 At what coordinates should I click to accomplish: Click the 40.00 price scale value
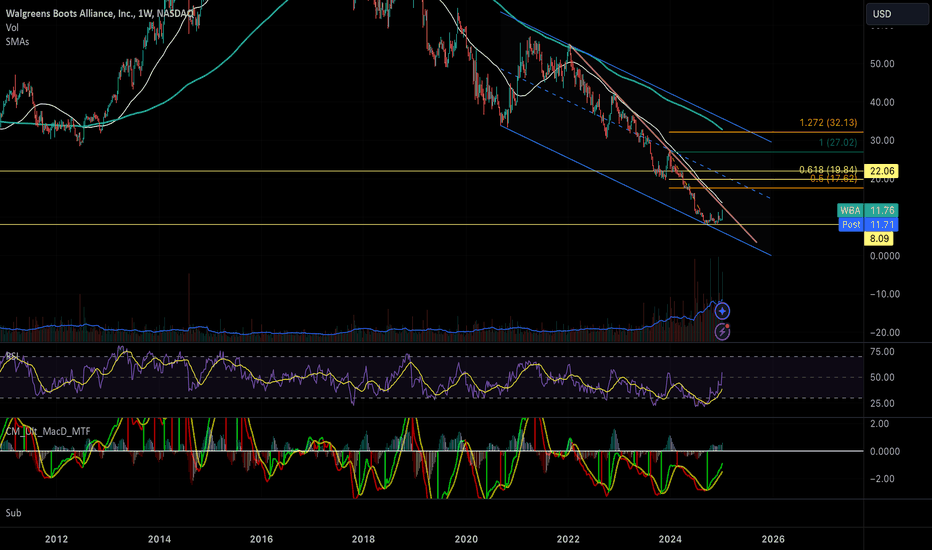(882, 102)
